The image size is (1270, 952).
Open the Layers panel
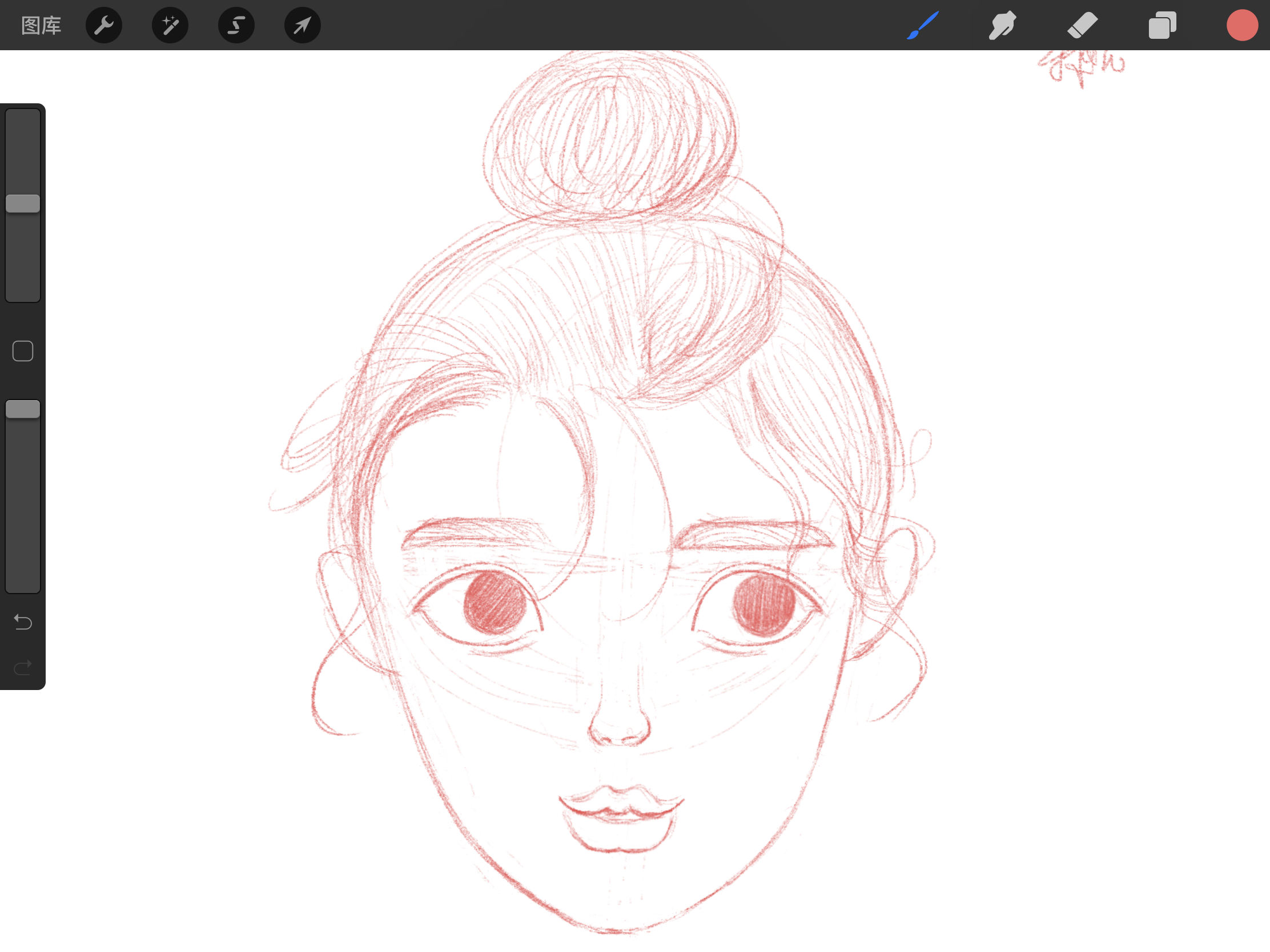1163,25
